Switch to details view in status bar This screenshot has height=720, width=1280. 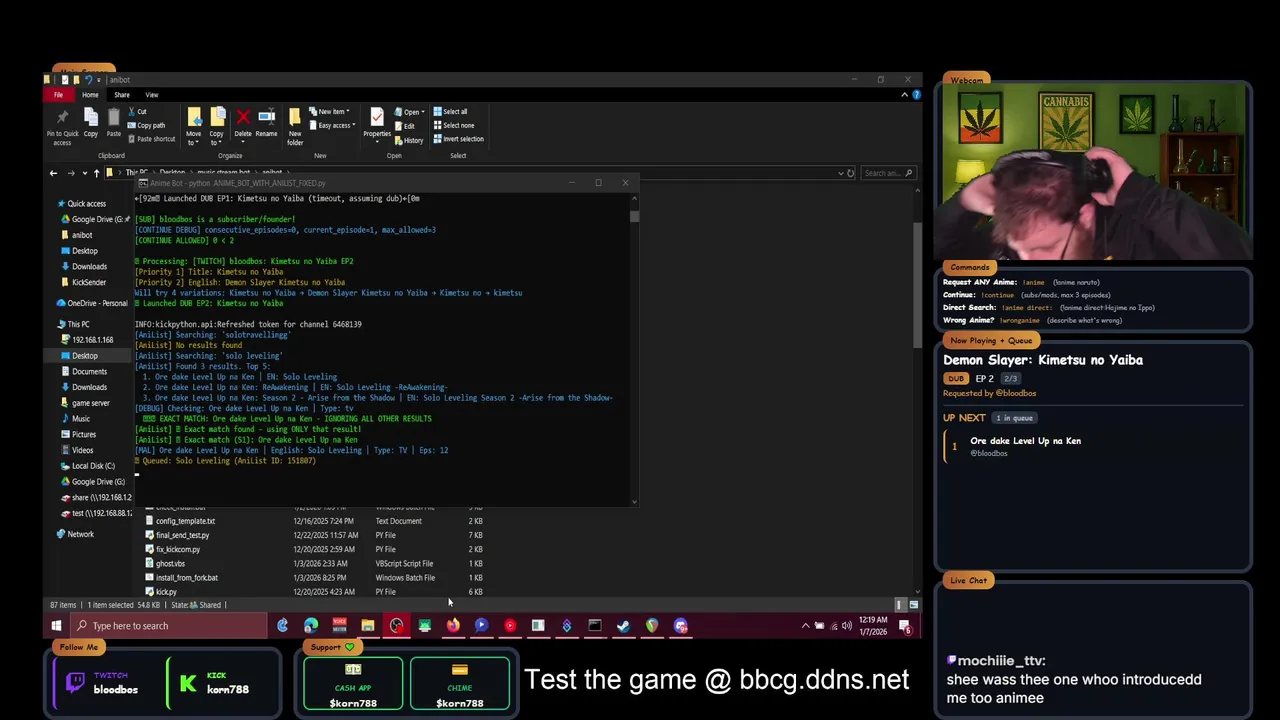[900, 605]
